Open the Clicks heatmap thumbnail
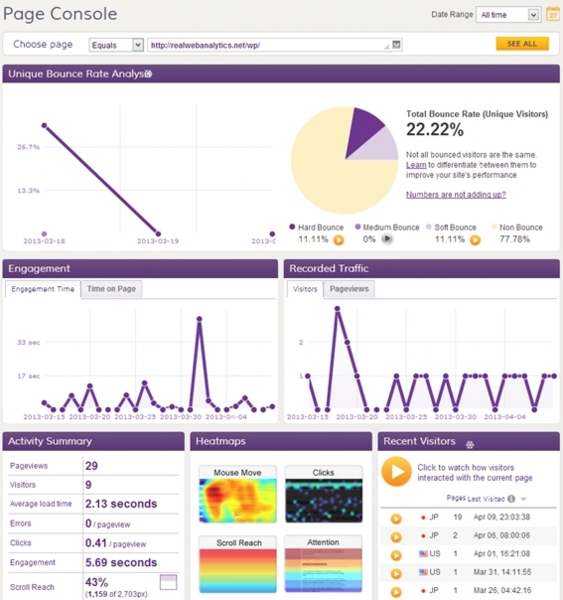Viewport: 563px width, 600px height. [324, 494]
